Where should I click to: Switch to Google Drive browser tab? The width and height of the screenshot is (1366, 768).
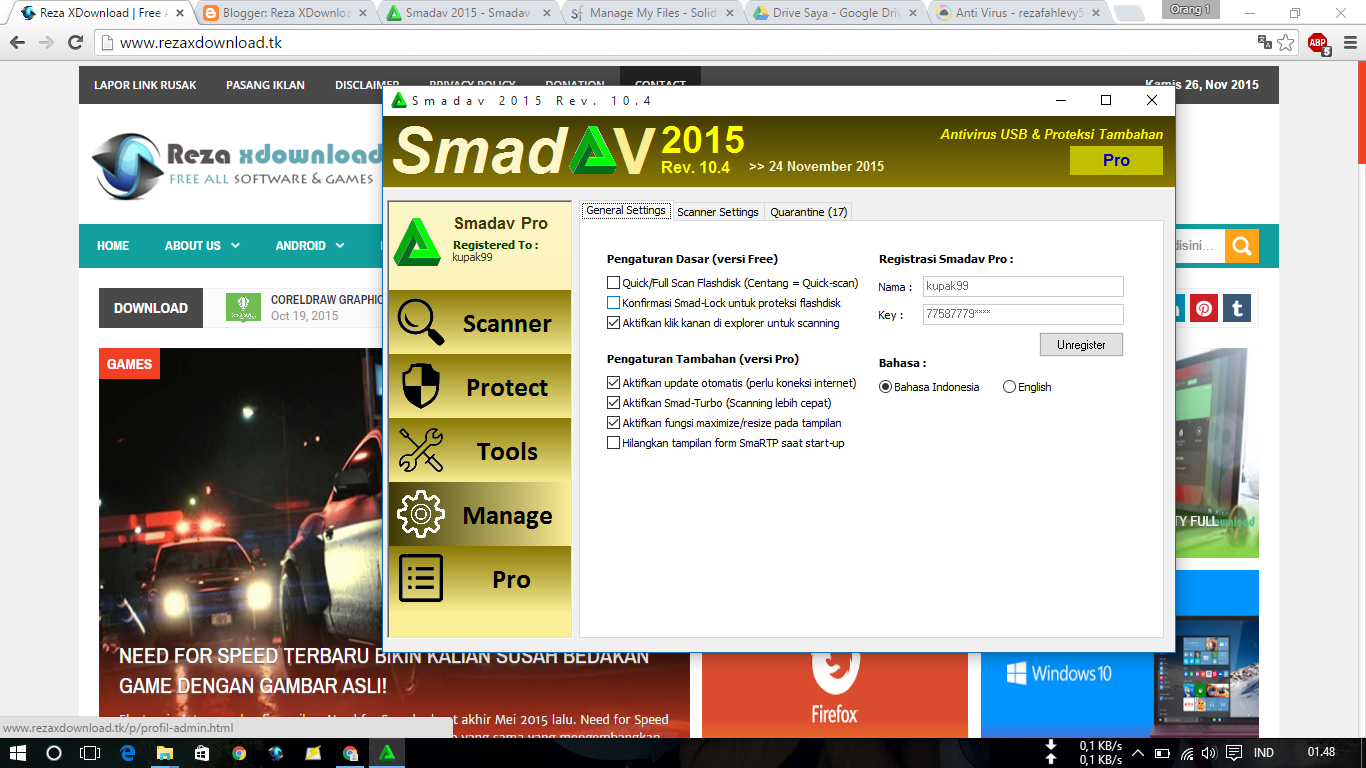coord(836,13)
